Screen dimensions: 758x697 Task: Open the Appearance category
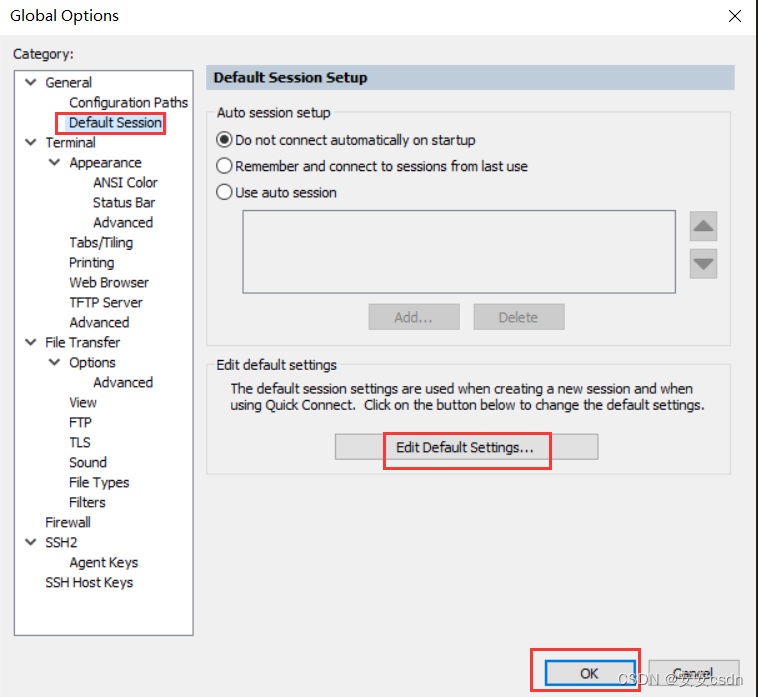(x=105, y=163)
